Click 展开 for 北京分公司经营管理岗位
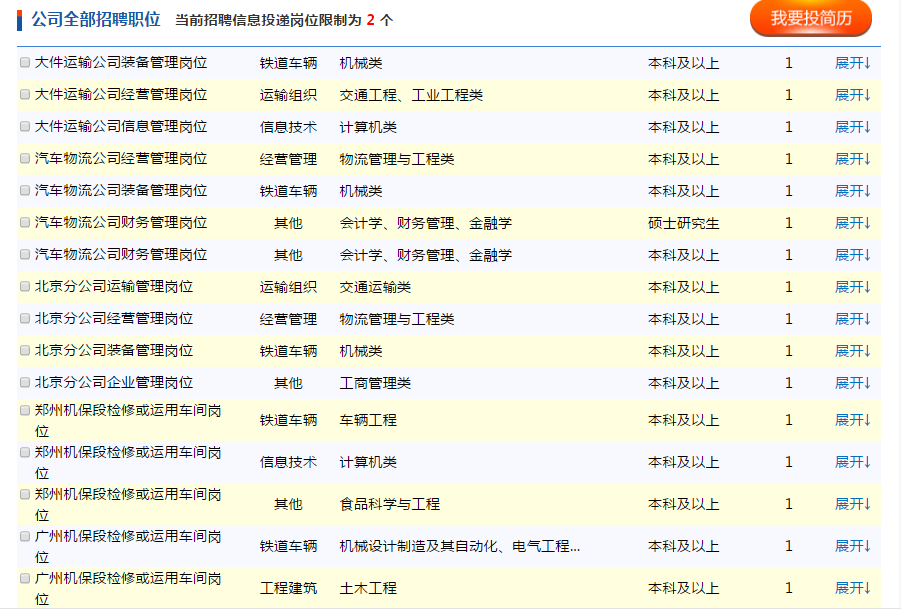901x610 pixels. pyautogui.click(x=853, y=319)
